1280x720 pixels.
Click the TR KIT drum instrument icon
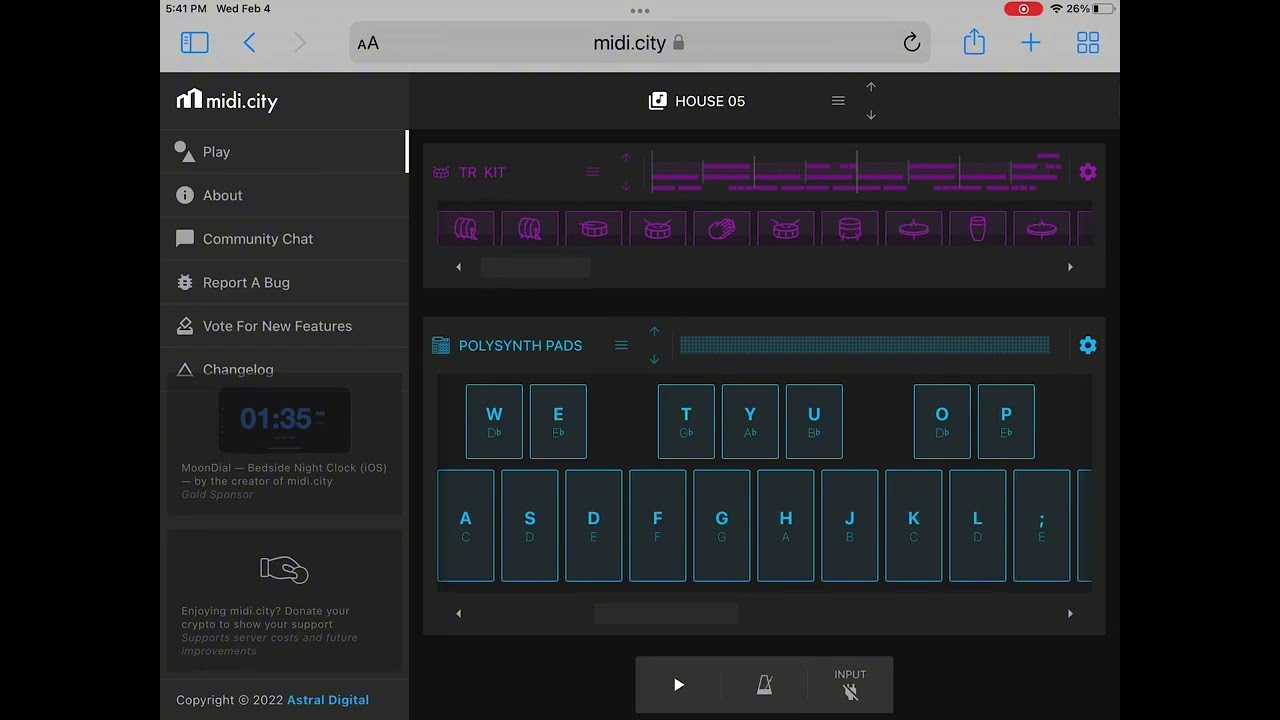click(x=441, y=172)
